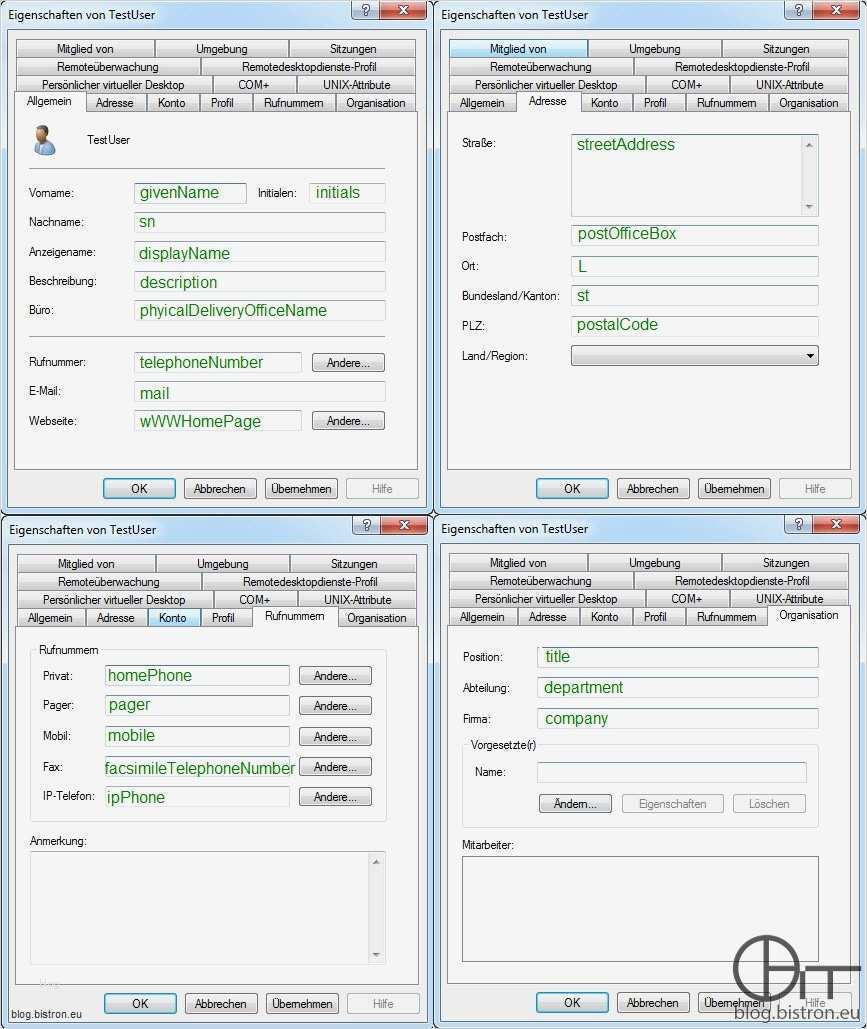Click Übernehmen on the Rufnummer dialog
The image size is (867, 1029).
click(x=301, y=1003)
